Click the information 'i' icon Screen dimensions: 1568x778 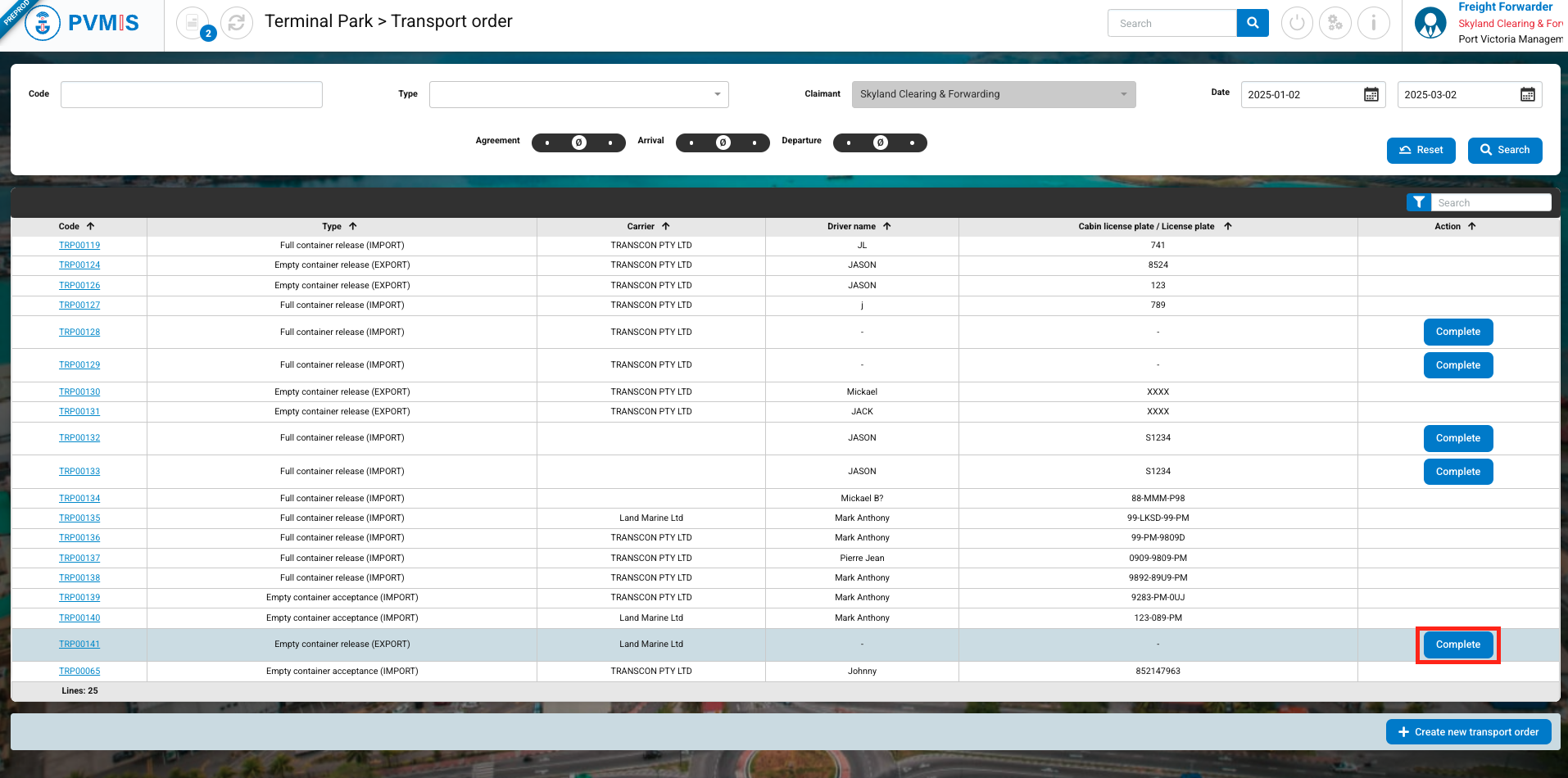[1373, 23]
